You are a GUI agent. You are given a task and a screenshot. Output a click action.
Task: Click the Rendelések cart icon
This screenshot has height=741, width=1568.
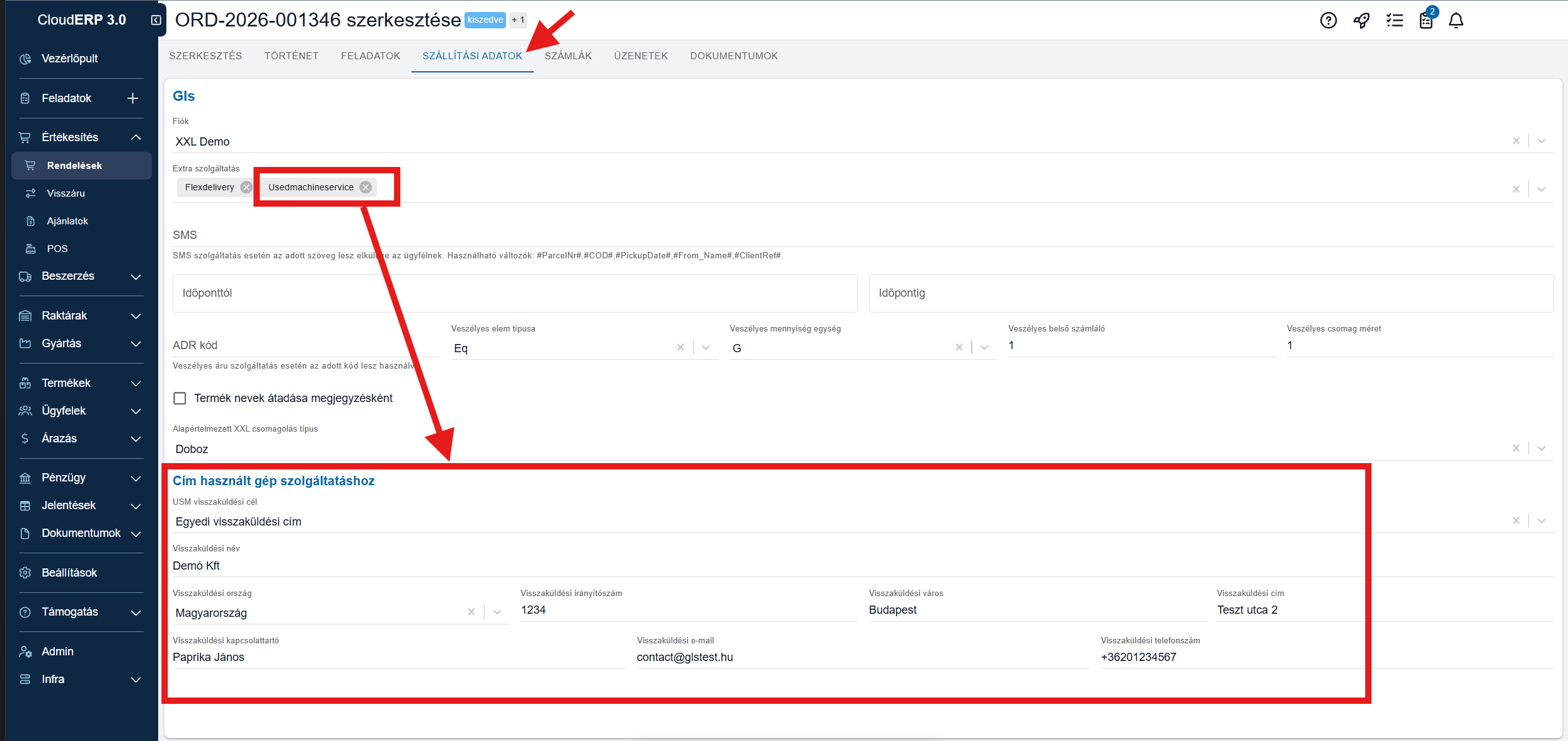30,166
